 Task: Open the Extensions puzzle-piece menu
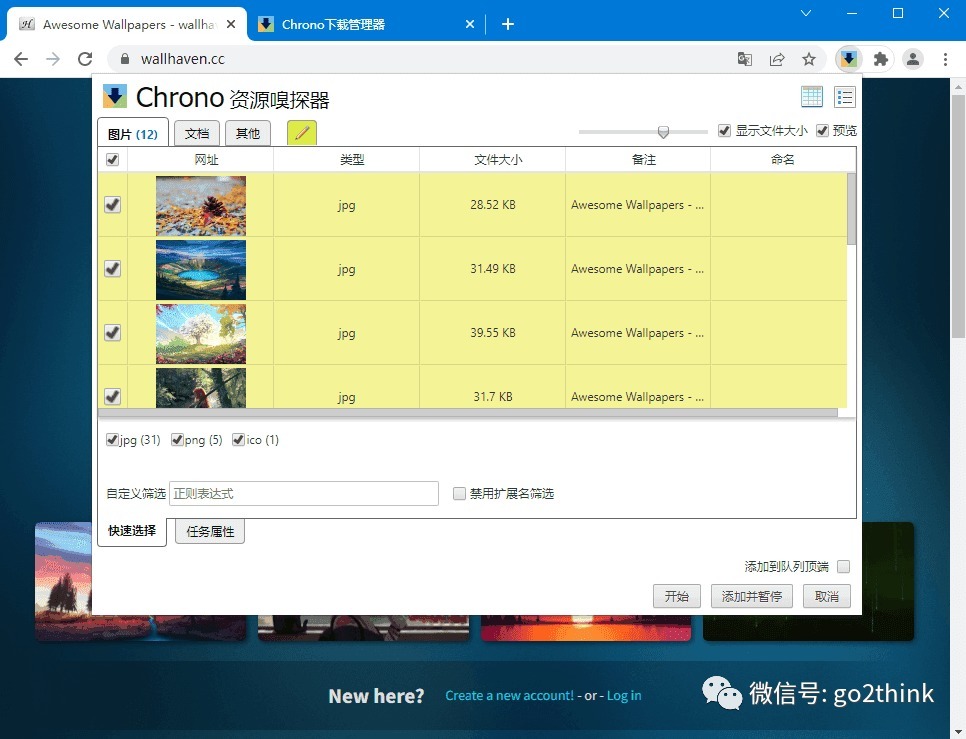coord(881,59)
